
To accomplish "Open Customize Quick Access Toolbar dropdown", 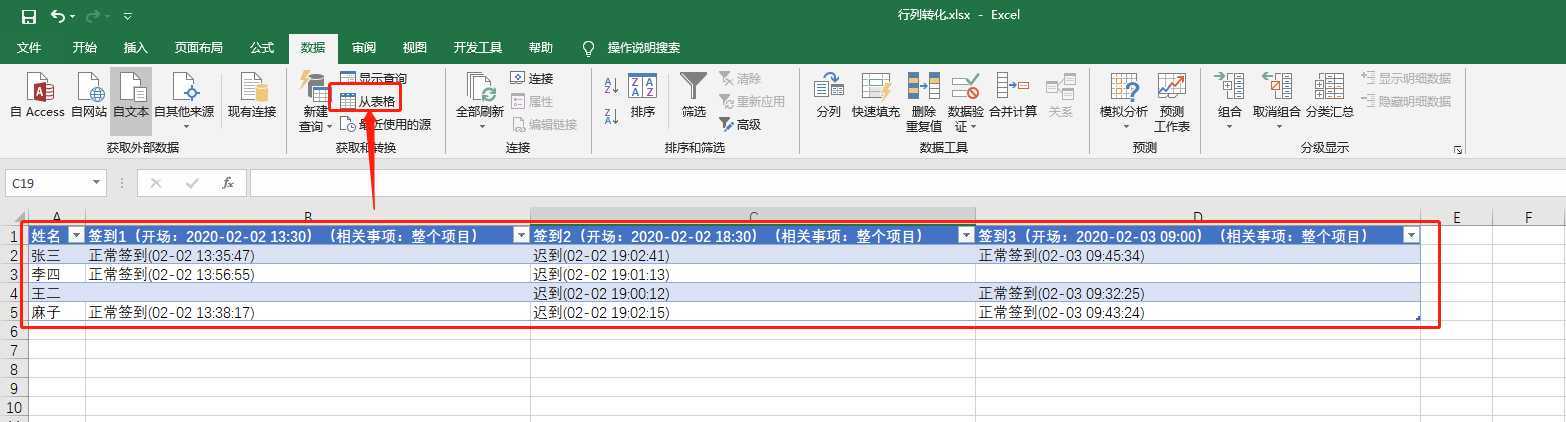I will [x=127, y=17].
